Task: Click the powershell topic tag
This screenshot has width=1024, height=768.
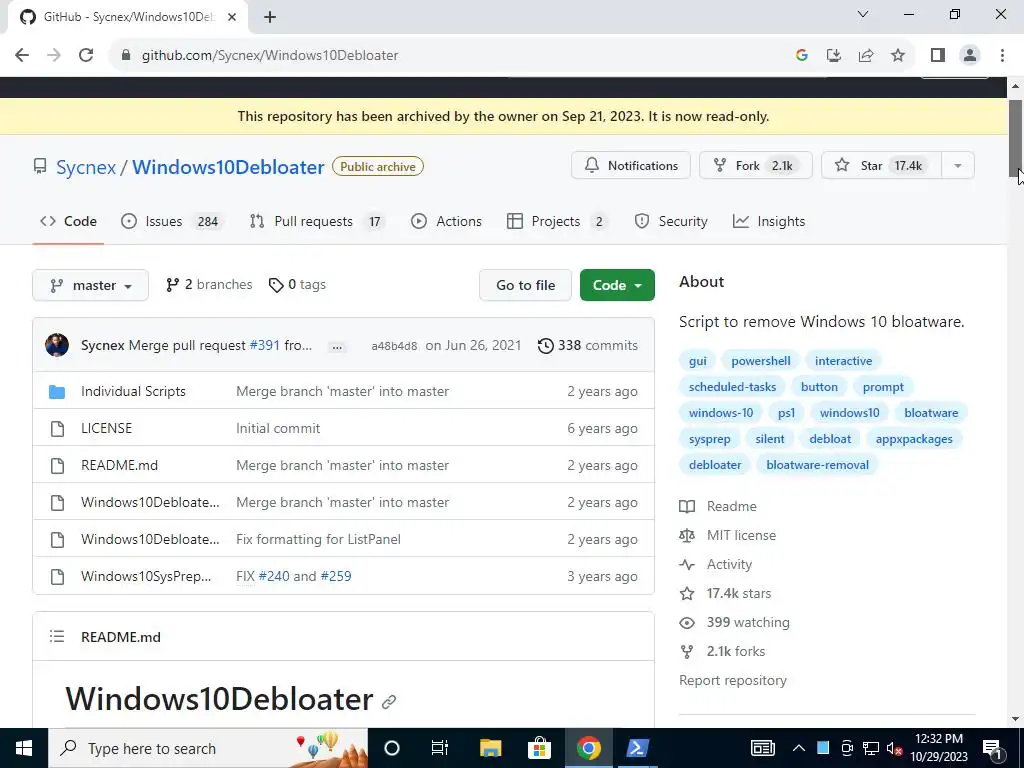Action: (761, 361)
